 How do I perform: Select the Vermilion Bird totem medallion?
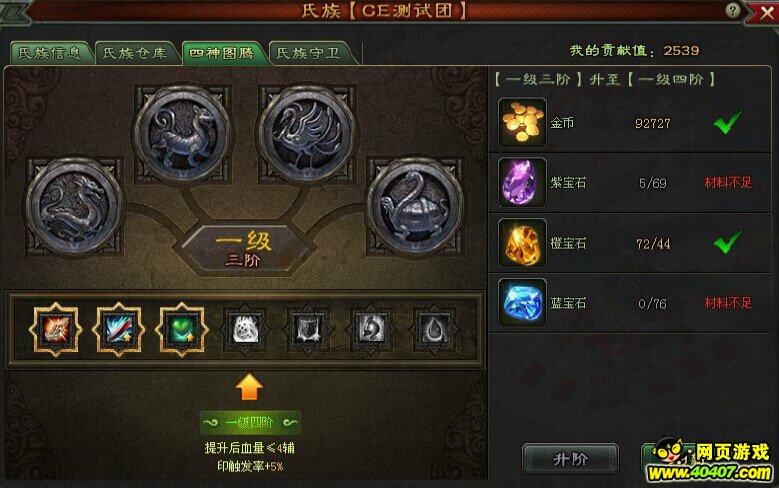pos(307,134)
